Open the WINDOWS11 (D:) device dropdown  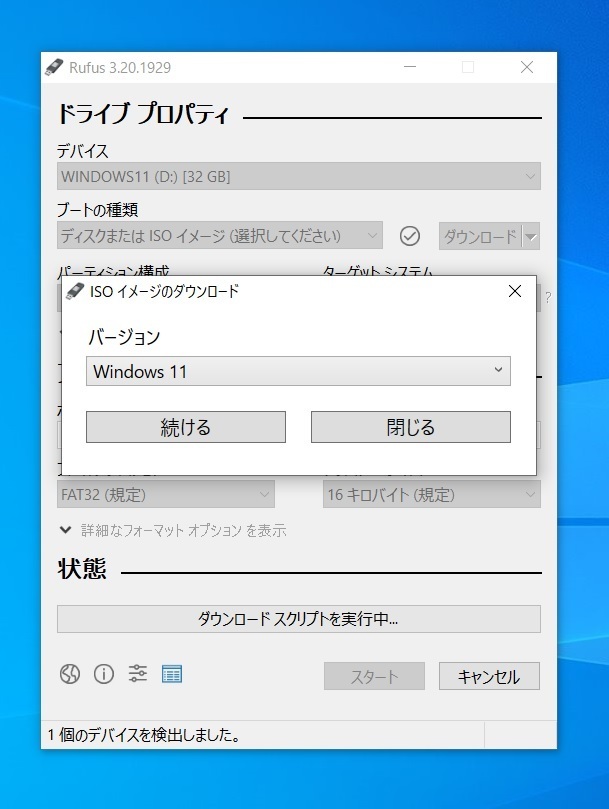coord(299,176)
